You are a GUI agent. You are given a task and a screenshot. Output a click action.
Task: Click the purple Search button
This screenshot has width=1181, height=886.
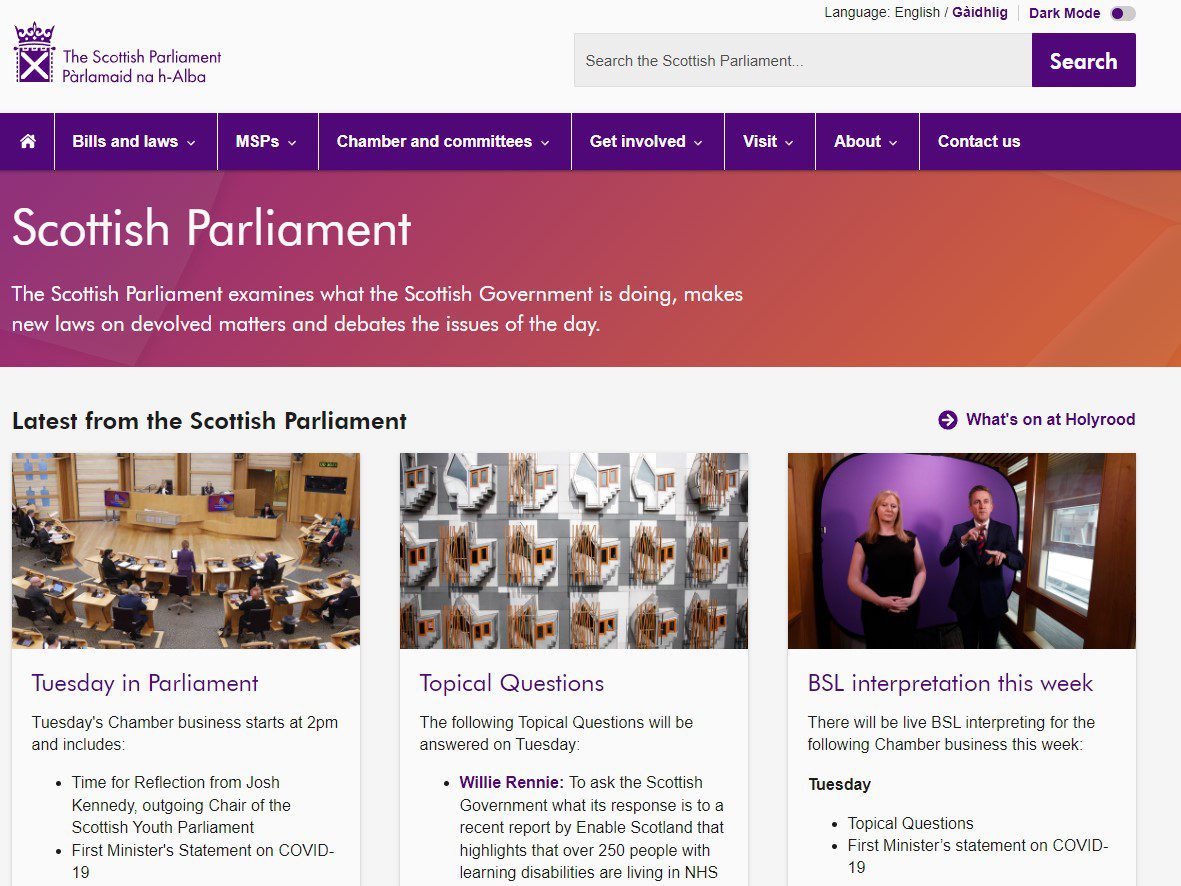1083,60
